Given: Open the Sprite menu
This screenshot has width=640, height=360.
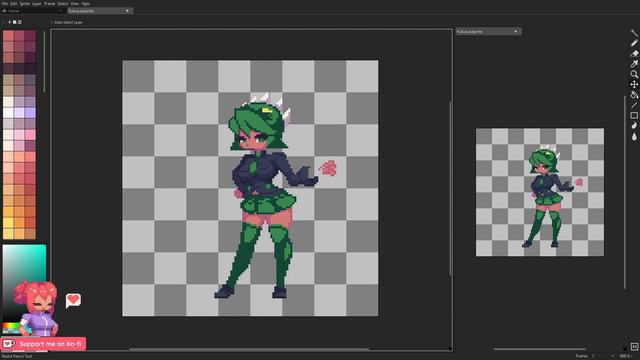Looking at the screenshot, I should coord(25,3).
